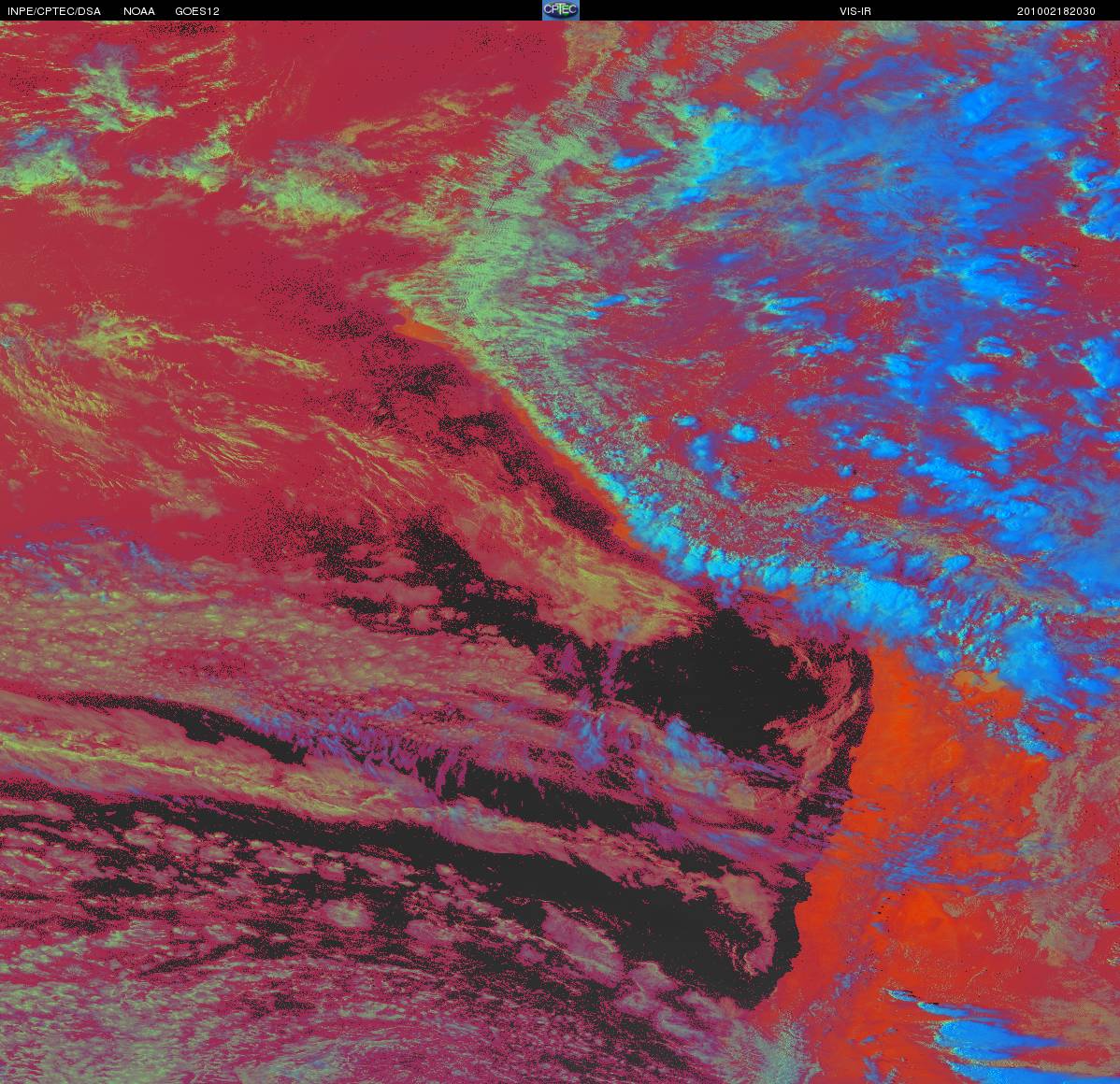1120x1084 pixels.
Task: Click the NOAA label in header
Action: point(138,11)
